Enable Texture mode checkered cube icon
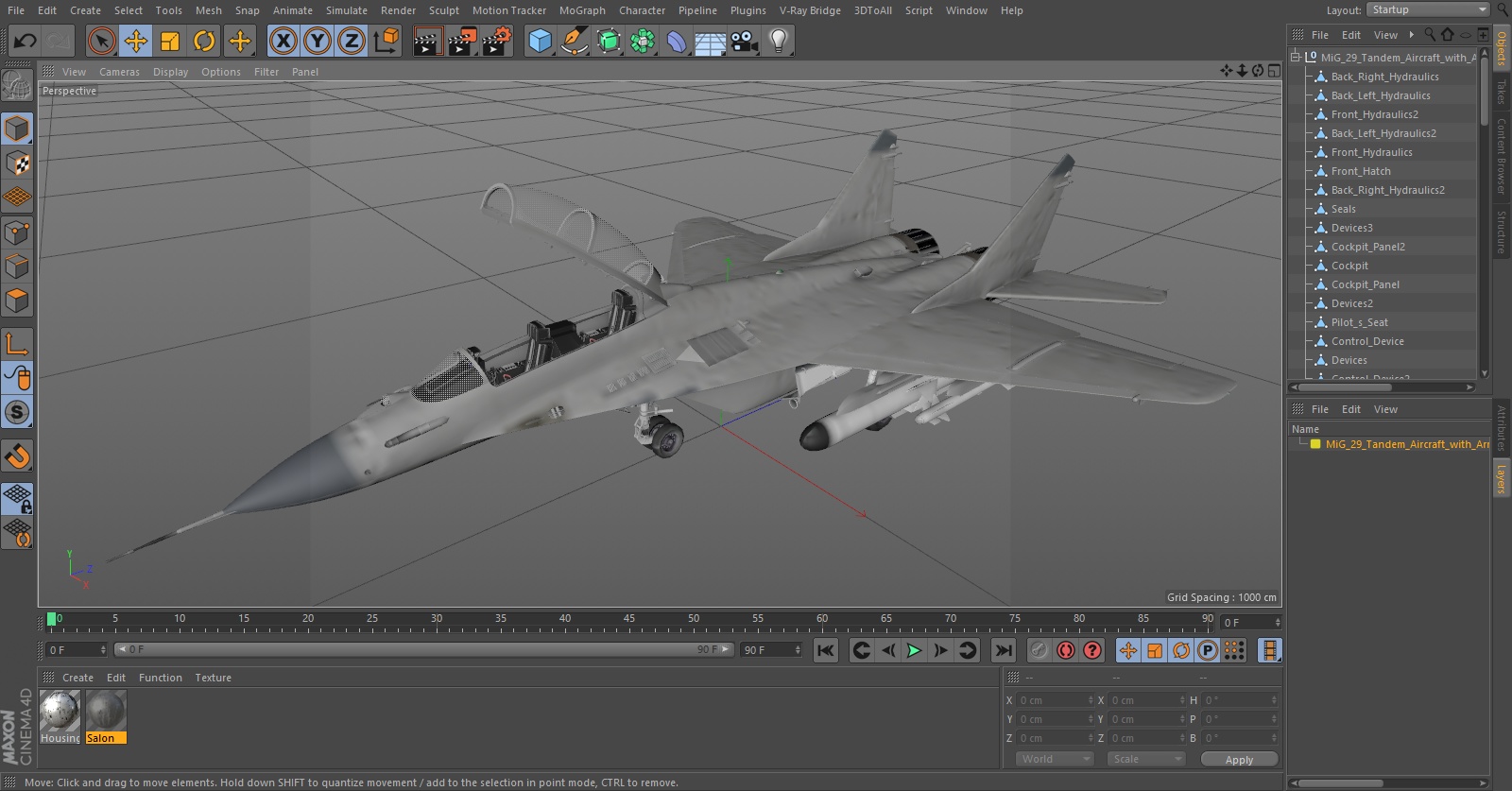The height and width of the screenshot is (791, 1512). tap(17, 163)
